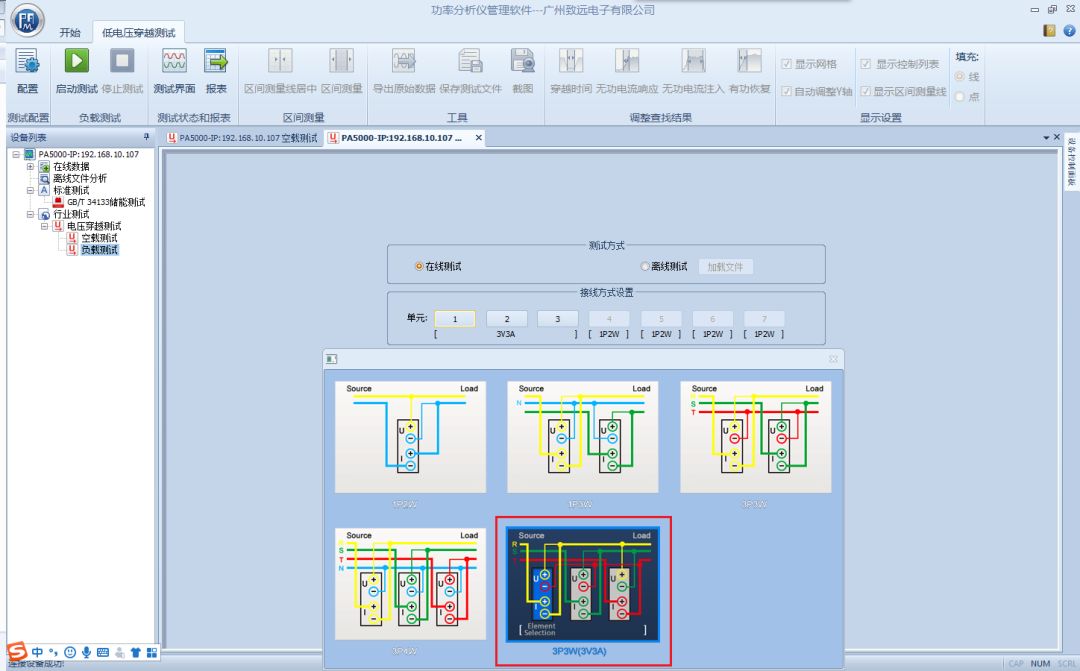Toggle 自动调整Y轴 checkbox
Screen dimensions: 1080x671
point(787,91)
